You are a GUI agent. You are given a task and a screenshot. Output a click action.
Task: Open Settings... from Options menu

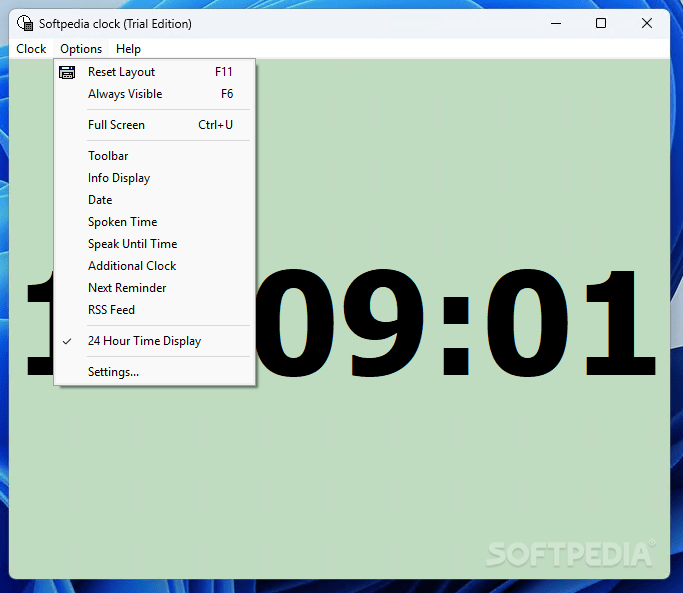[155, 372]
